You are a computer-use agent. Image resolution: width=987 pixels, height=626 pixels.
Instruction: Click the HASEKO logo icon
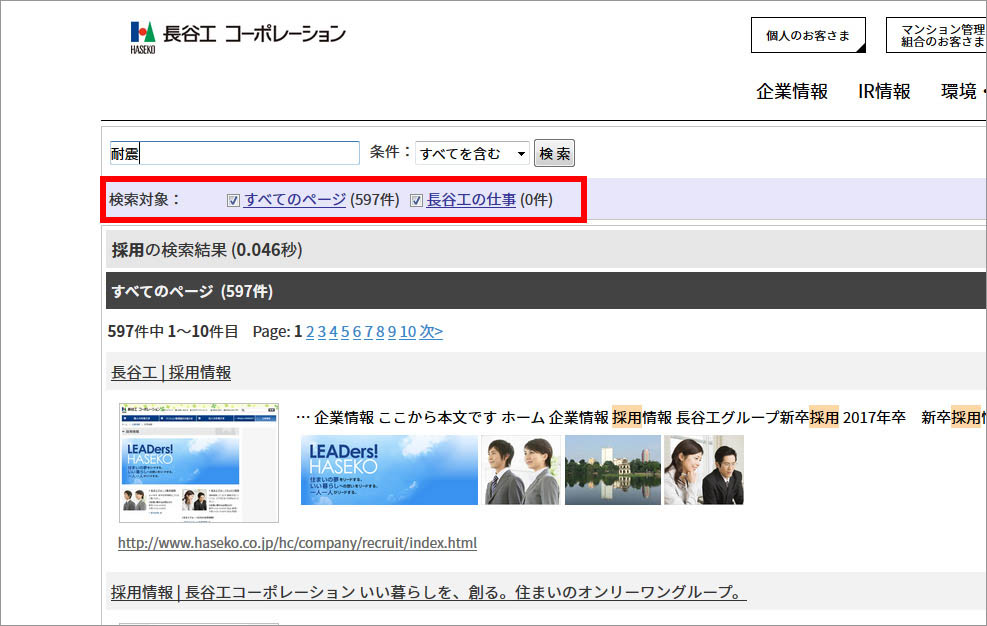[143, 38]
